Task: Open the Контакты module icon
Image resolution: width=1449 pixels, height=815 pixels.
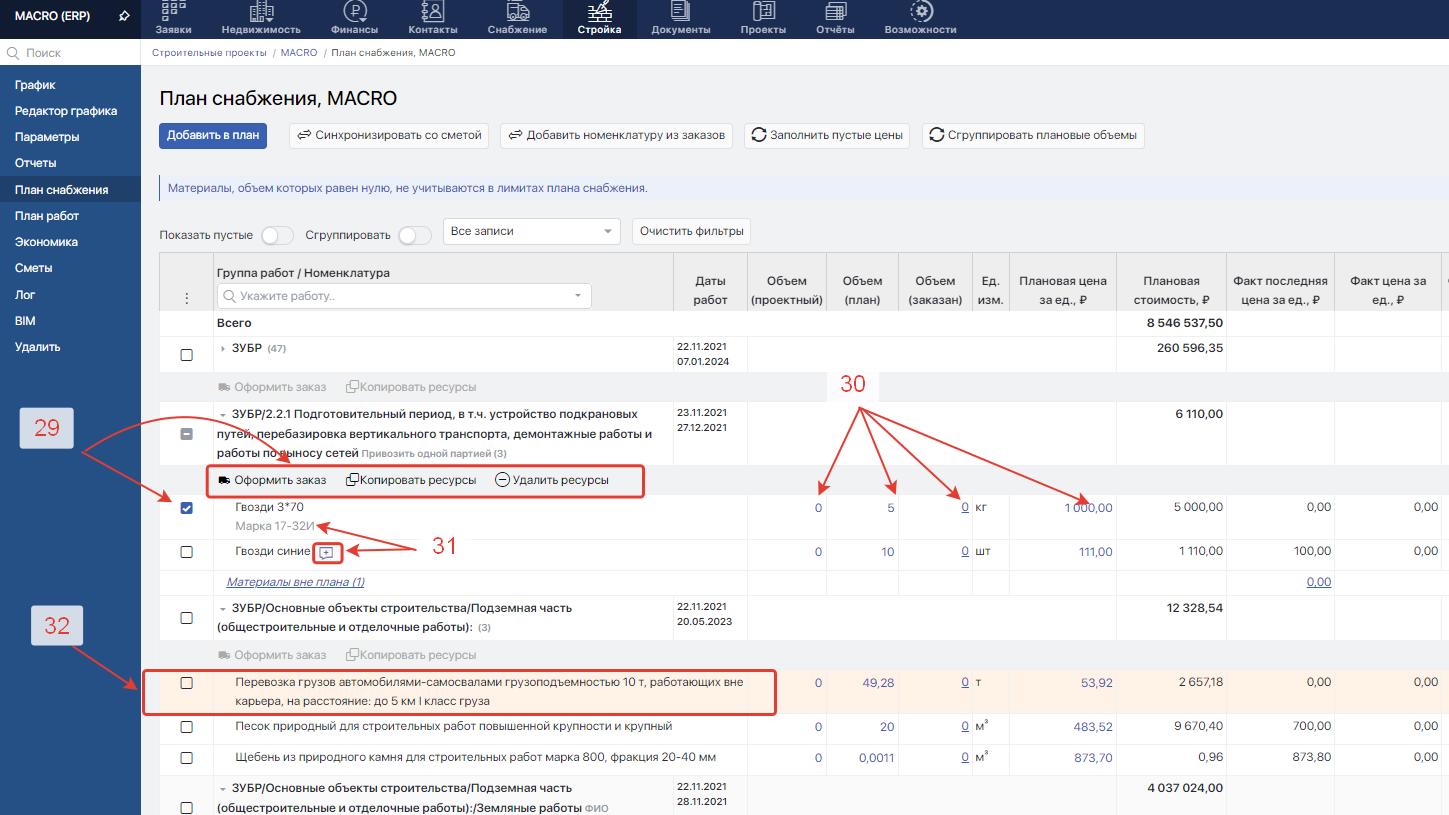Action: pyautogui.click(x=433, y=12)
